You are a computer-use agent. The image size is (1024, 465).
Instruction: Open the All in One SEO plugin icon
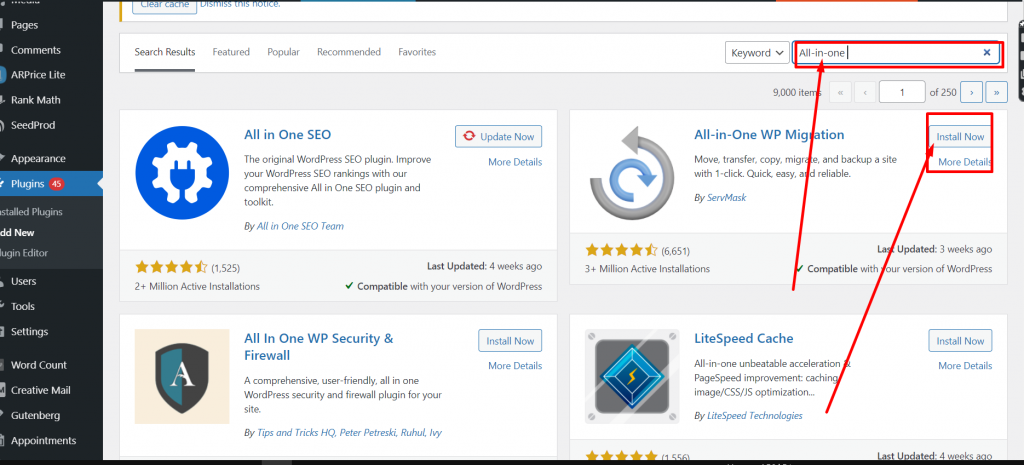[x=182, y=172]
